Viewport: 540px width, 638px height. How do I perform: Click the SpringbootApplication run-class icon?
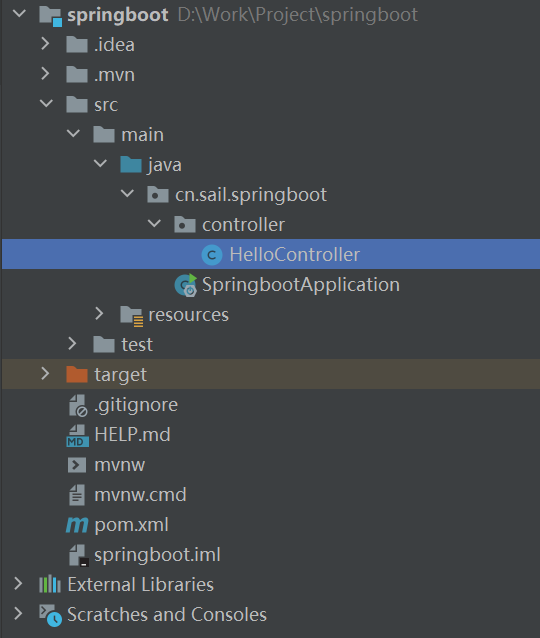(186, 285)
